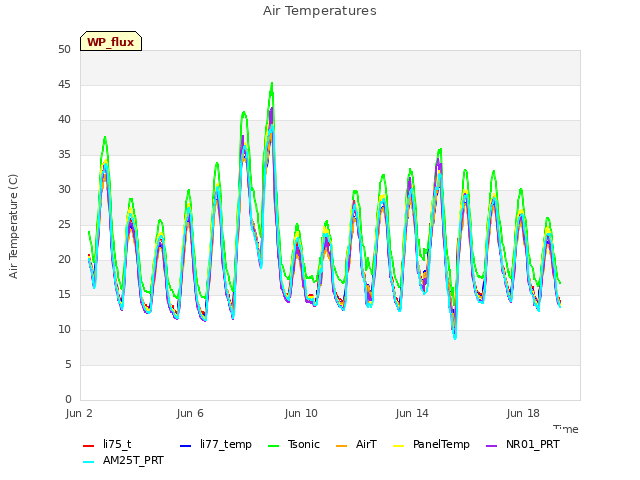This screenshot has width=640, height=480.
Task: Click the cyan AM25T_PRT legend swatch
Action: (89, 462)
